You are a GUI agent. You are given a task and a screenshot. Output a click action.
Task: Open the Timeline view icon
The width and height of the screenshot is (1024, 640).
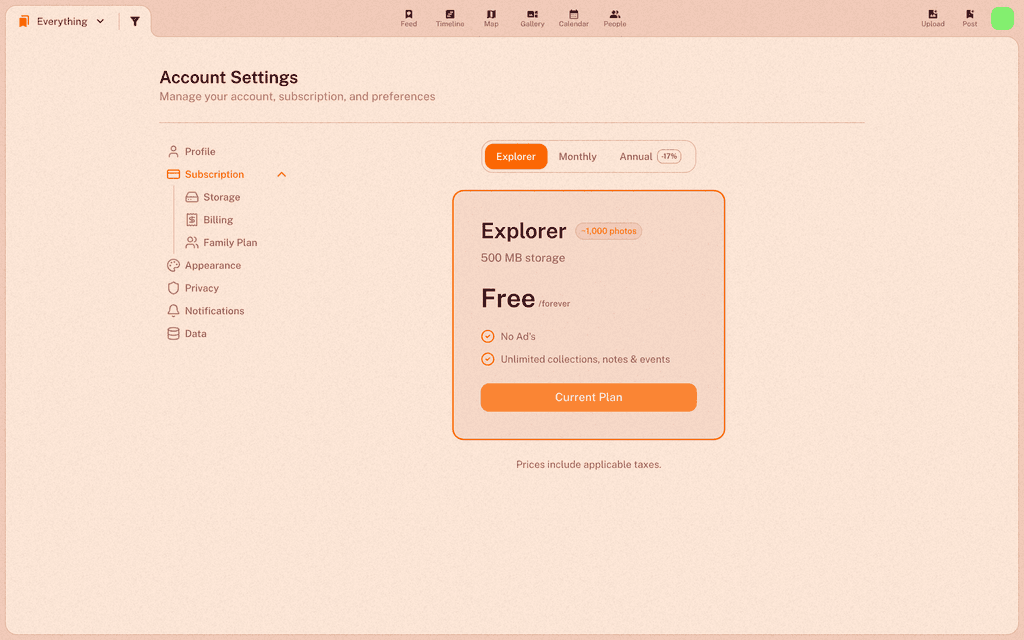click(450, 14)
